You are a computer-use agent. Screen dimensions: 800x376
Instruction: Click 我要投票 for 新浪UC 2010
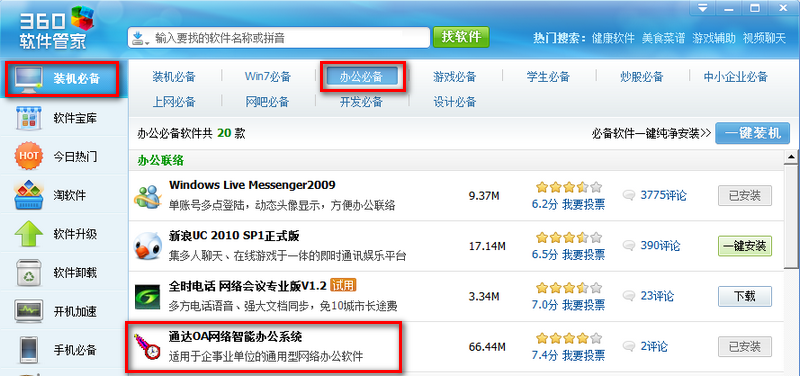pyautogui.click(x=584, y=255)
